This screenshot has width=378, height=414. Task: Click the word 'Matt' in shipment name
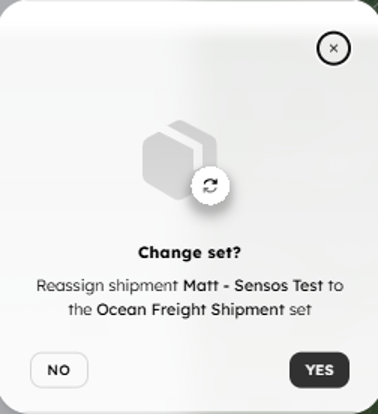201,286
